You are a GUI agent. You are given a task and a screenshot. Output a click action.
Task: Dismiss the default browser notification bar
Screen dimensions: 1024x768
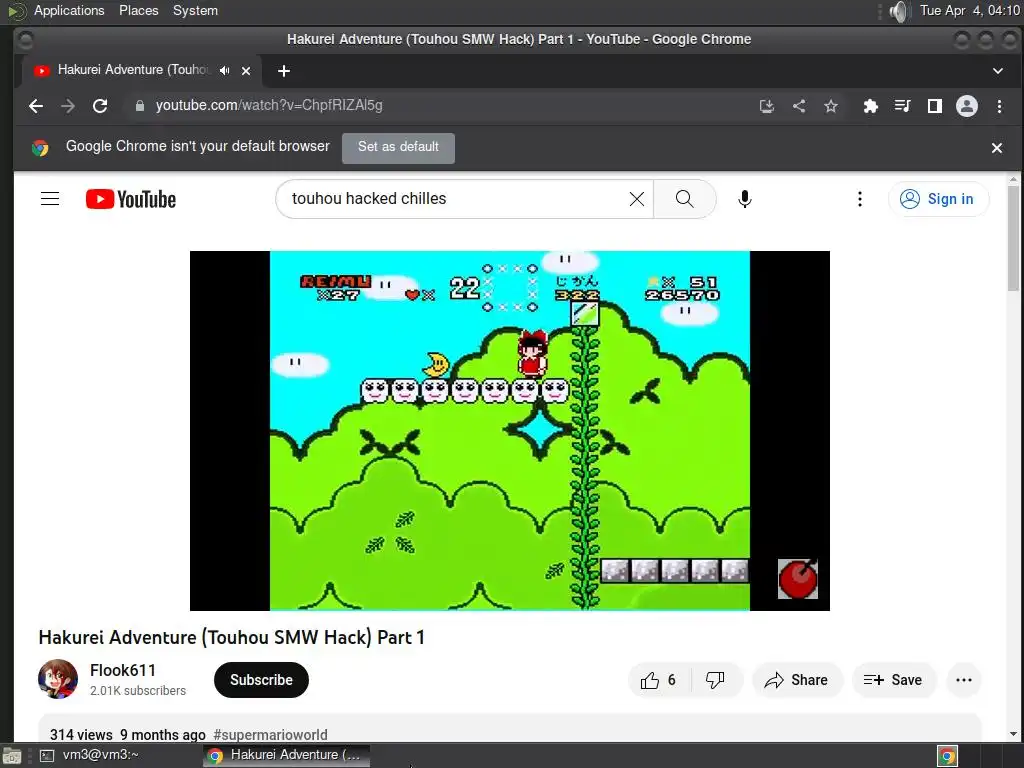coord(997,148)
